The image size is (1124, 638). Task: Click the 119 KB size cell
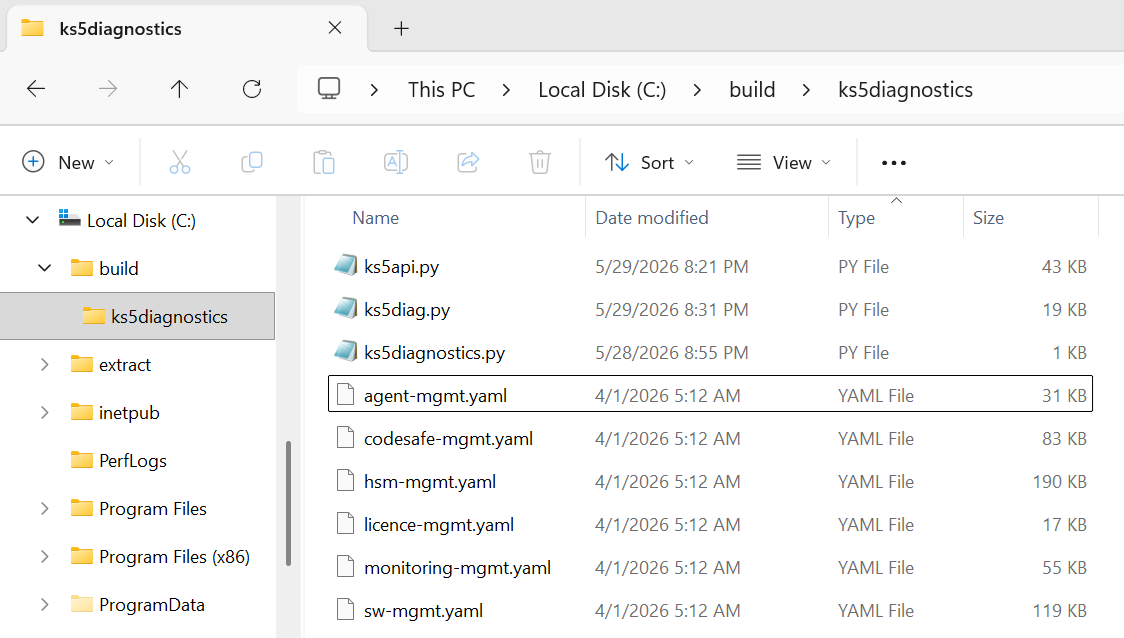click(1059, 611)
